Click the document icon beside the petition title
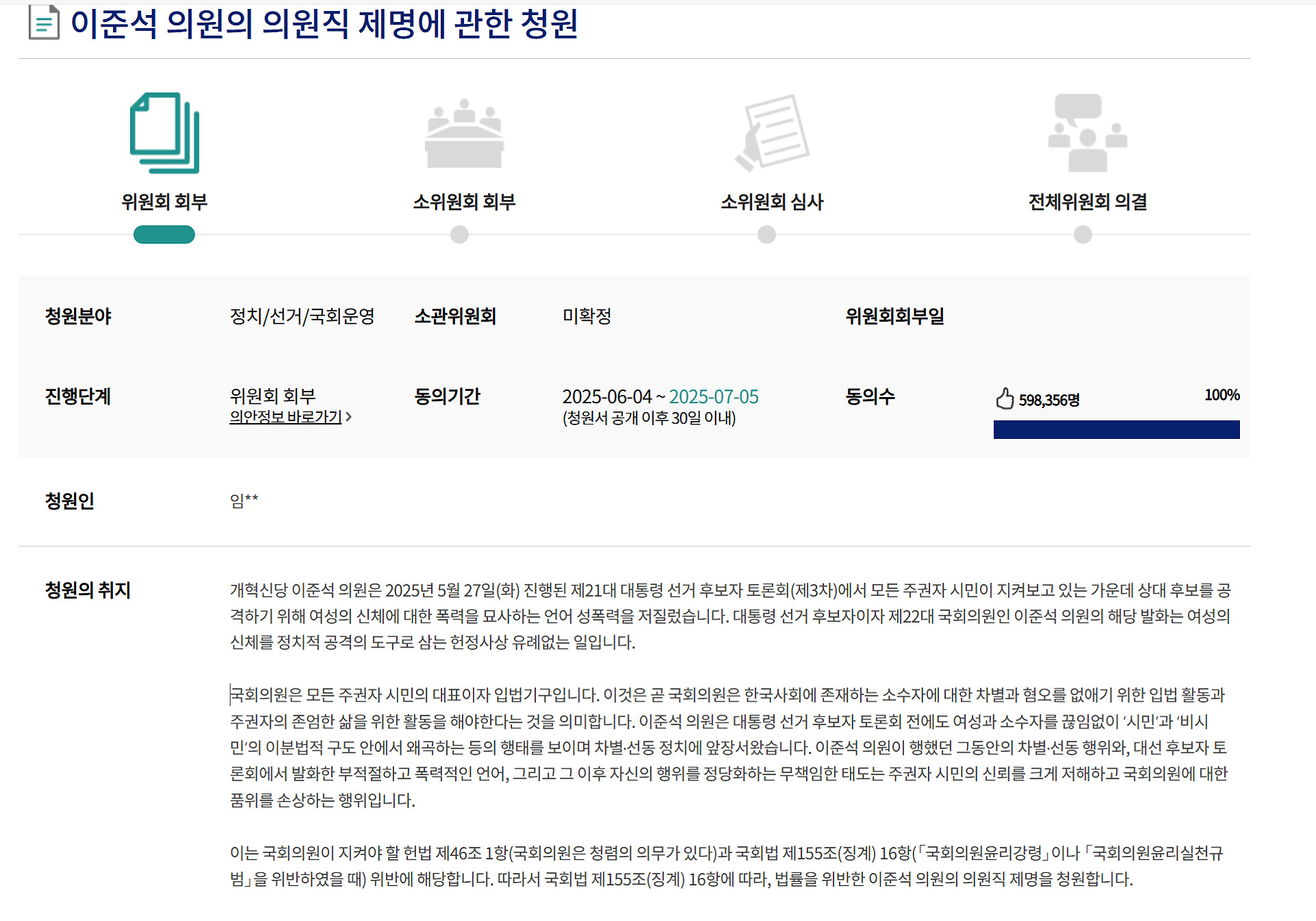 pos(44,23)
